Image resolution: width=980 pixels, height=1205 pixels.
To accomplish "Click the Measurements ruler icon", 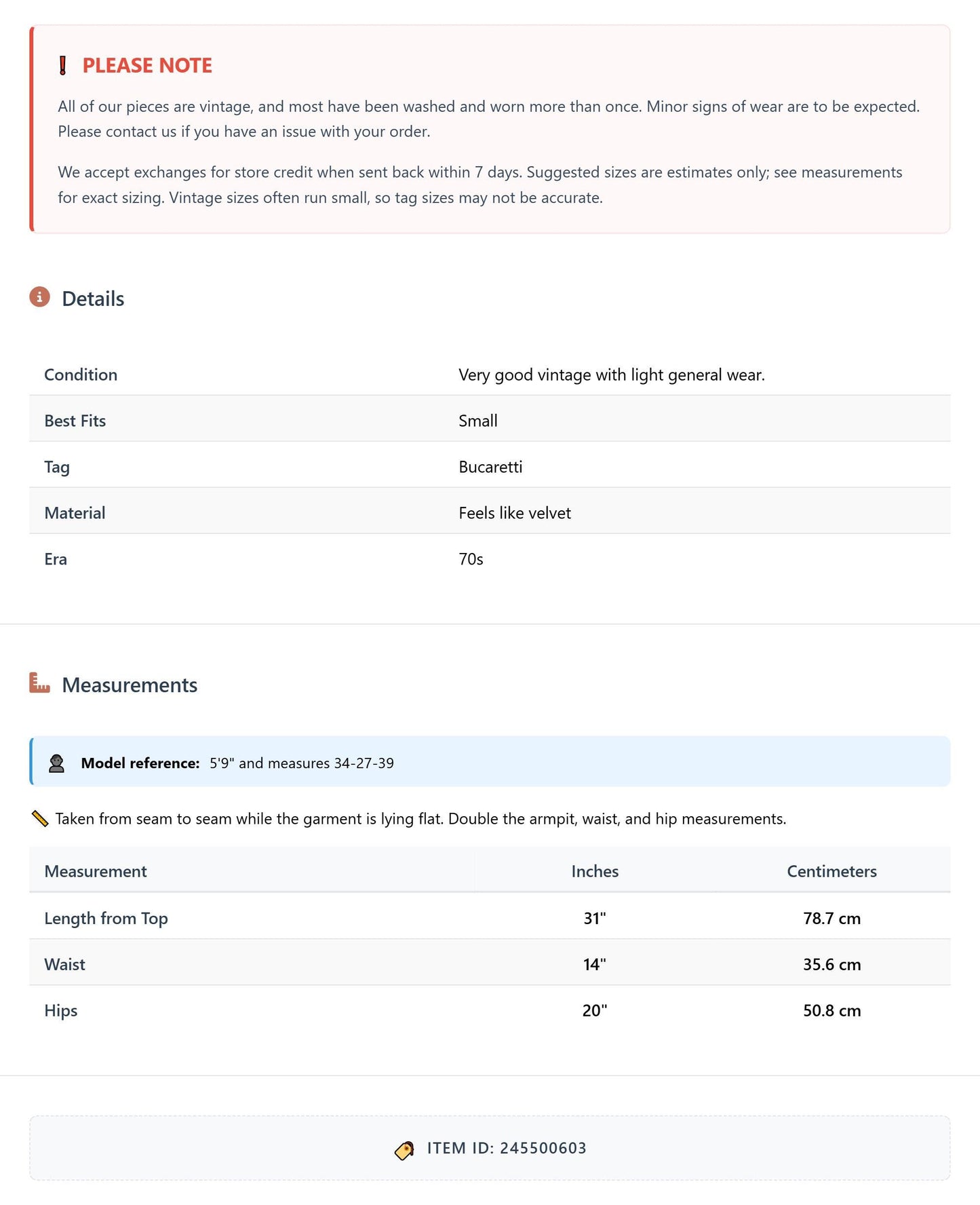I will coord(40,683).
